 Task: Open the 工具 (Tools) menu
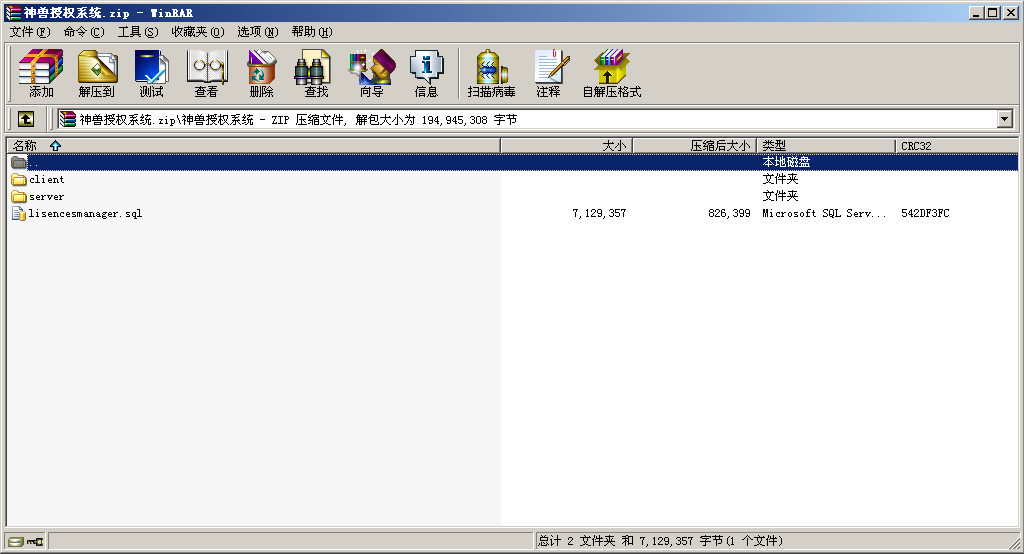coord(137,32)
